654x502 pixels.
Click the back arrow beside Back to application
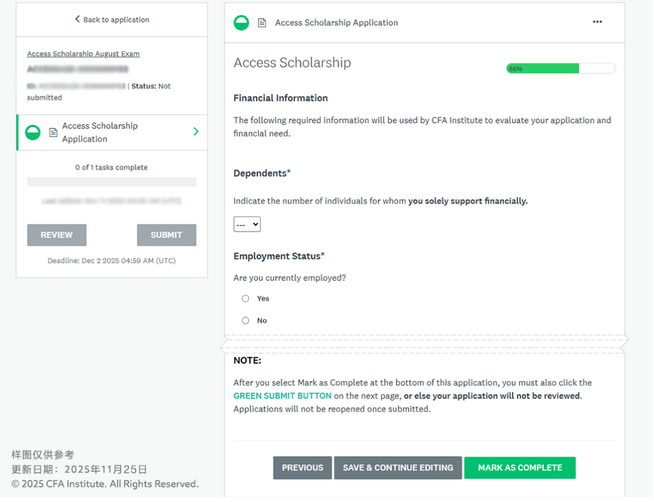(x=77, y=20)
